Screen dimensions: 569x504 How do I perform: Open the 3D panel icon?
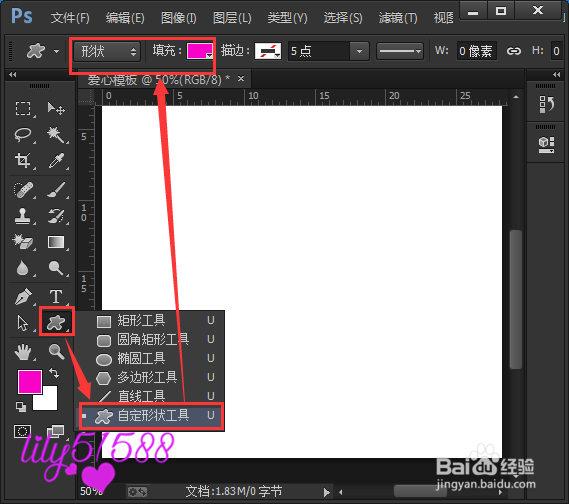547,144
